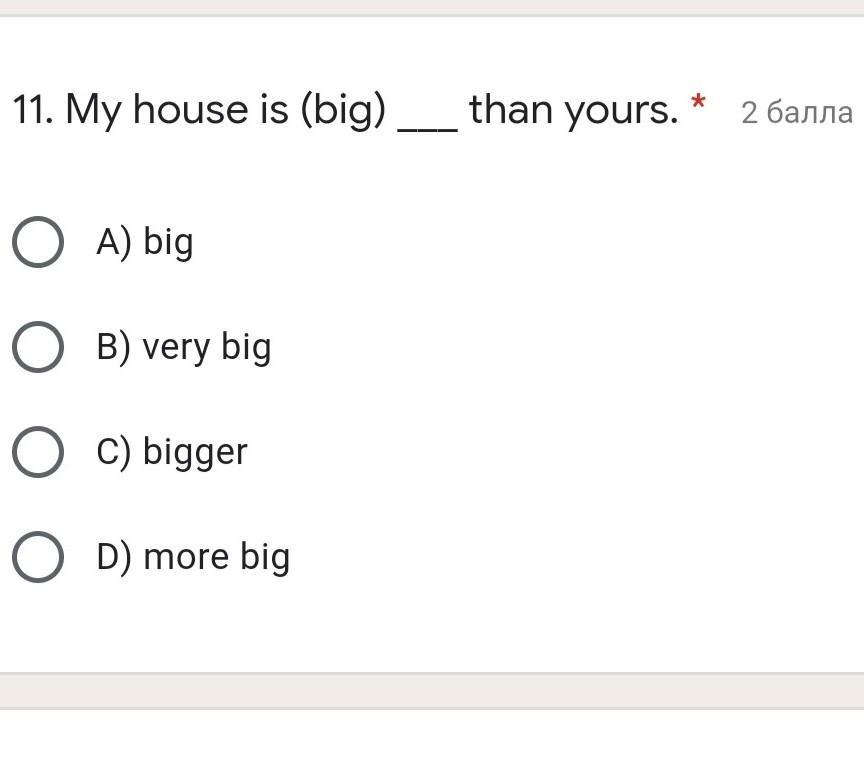Click the question number '11.'
The height and width of the screenshot is (760, 864).
[33, 109]
